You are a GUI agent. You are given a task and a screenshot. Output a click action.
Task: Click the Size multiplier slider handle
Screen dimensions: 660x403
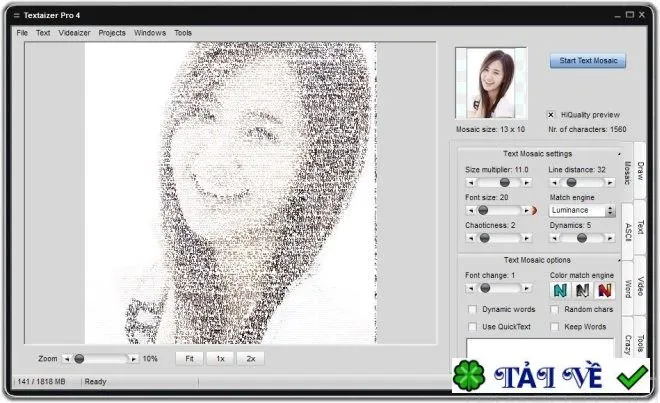pyautogui.click(x=504, y=182)
